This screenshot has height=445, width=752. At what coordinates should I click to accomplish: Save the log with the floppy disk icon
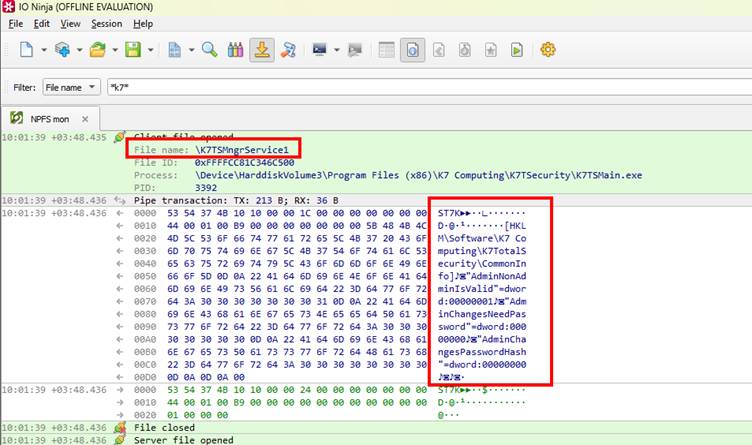(133, 50)
